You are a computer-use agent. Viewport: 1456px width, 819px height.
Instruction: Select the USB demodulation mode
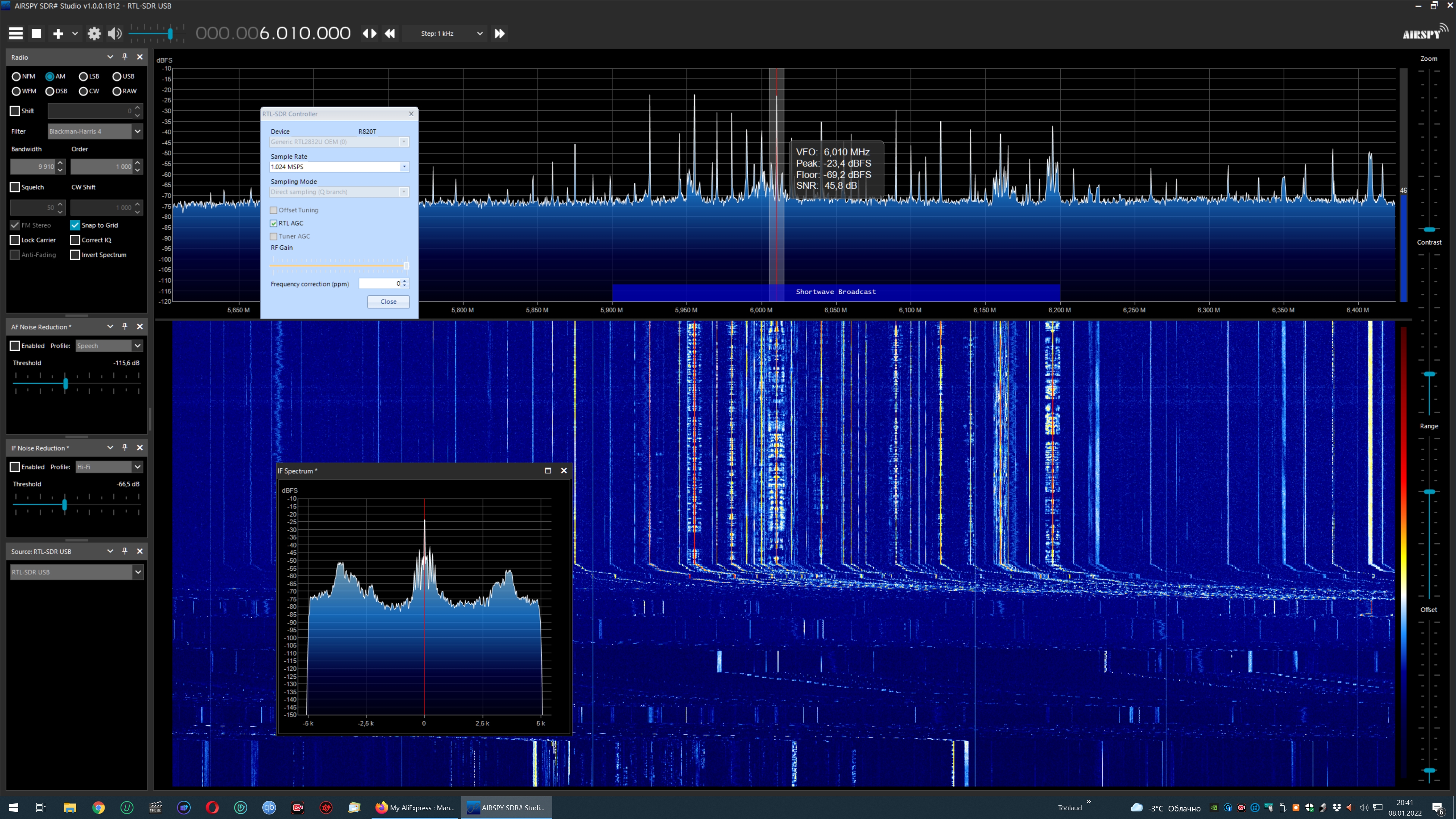pos(123,76)
